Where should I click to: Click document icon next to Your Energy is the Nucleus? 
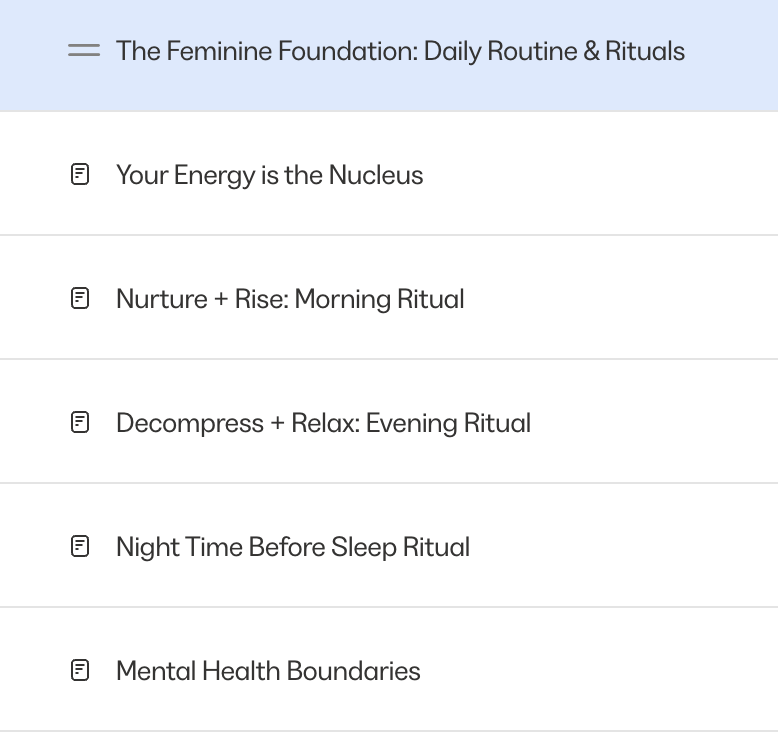[80, 175]
